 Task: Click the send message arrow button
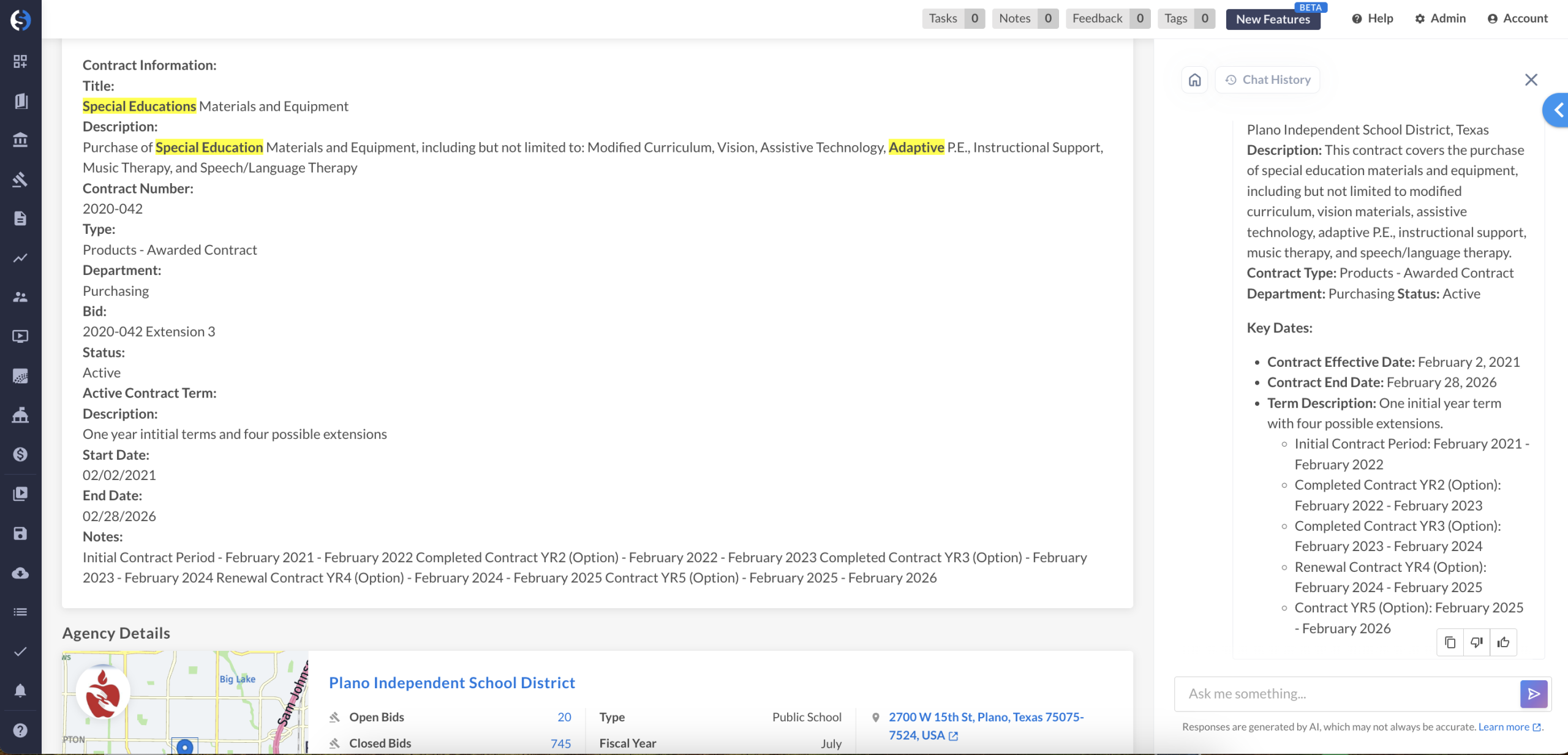click(1533, 694)
